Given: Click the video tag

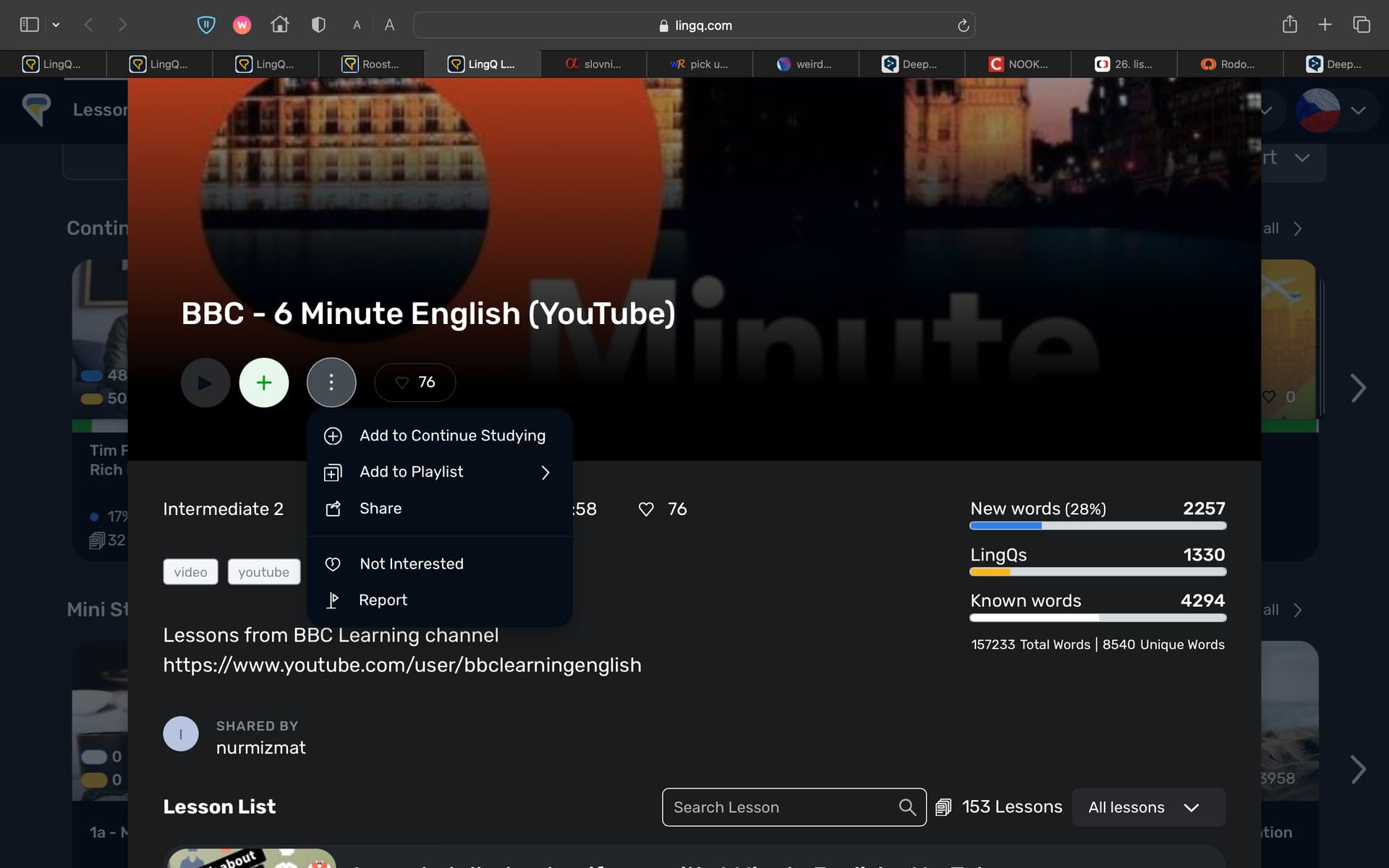Looking at the screenshot, I should pyautogui.click(x=190, y=572).
